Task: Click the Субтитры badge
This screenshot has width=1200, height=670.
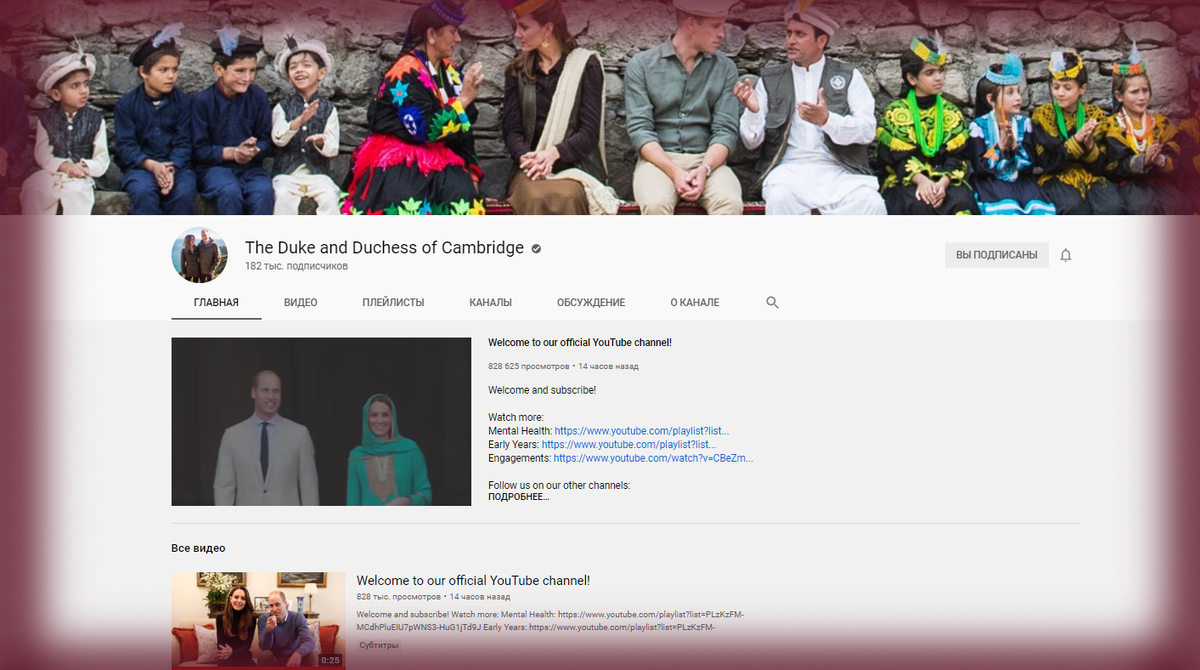Action: (379, 645)
